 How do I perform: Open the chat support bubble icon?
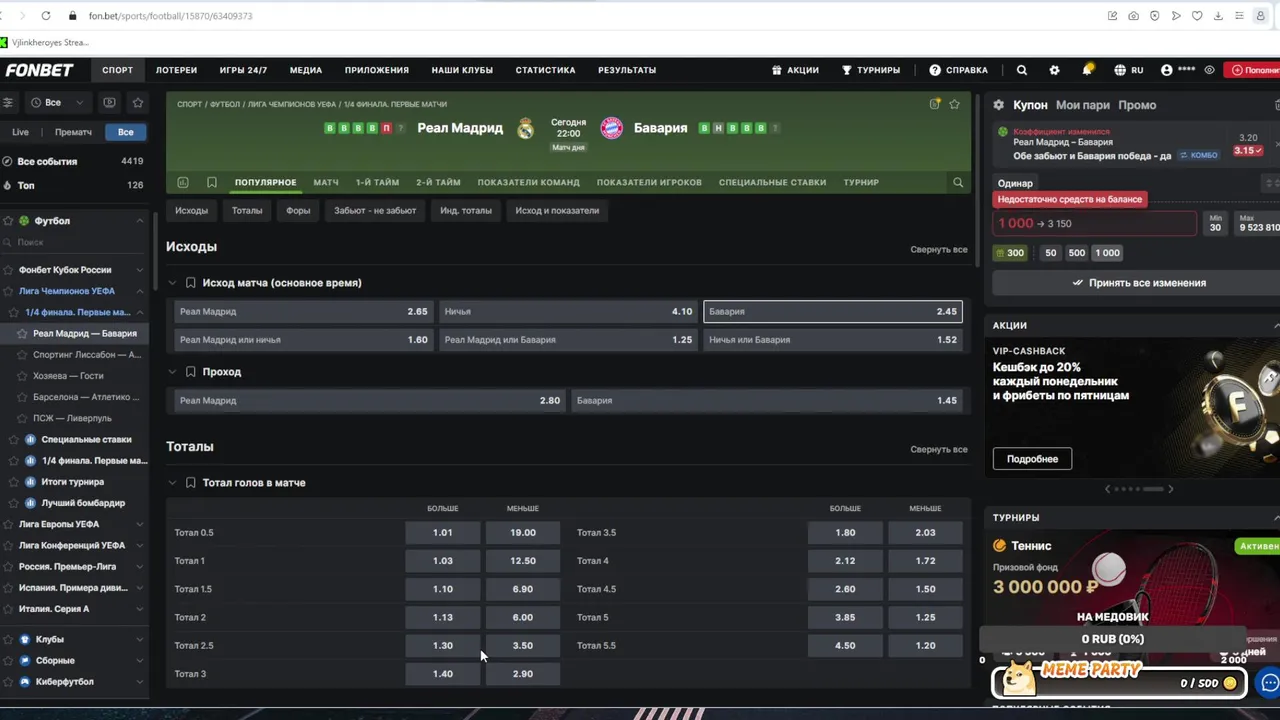(1270, 683)
